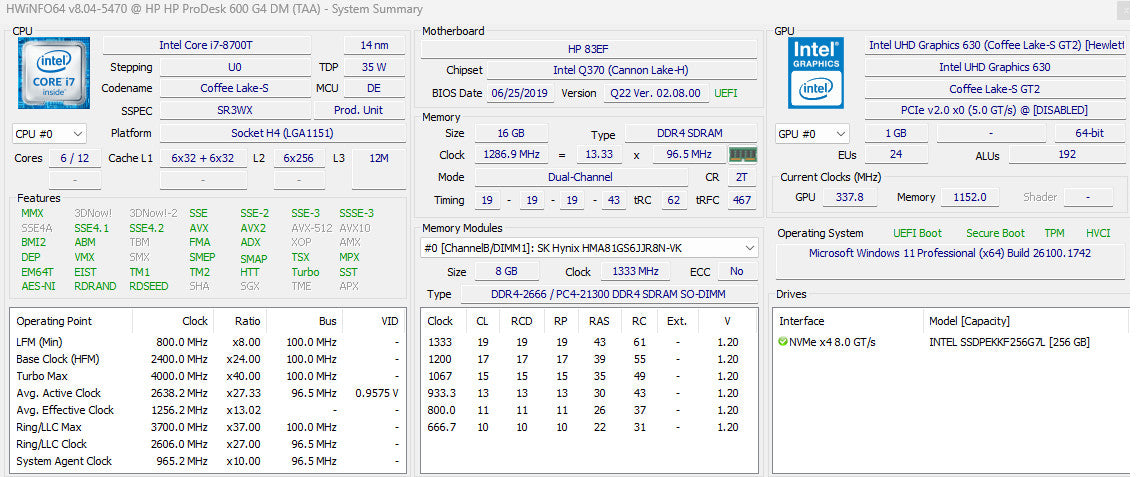Click the green memory module icon

[x=743, y=154]
